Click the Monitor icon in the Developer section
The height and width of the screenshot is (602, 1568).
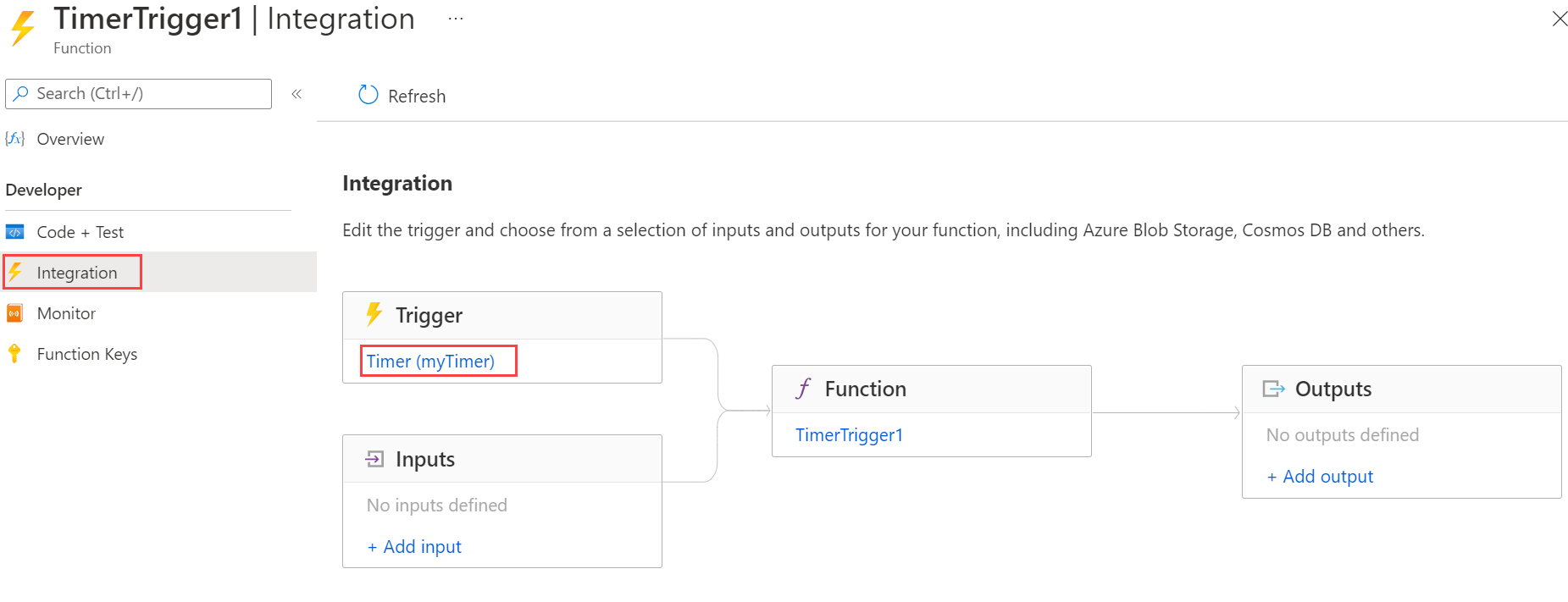15,312
